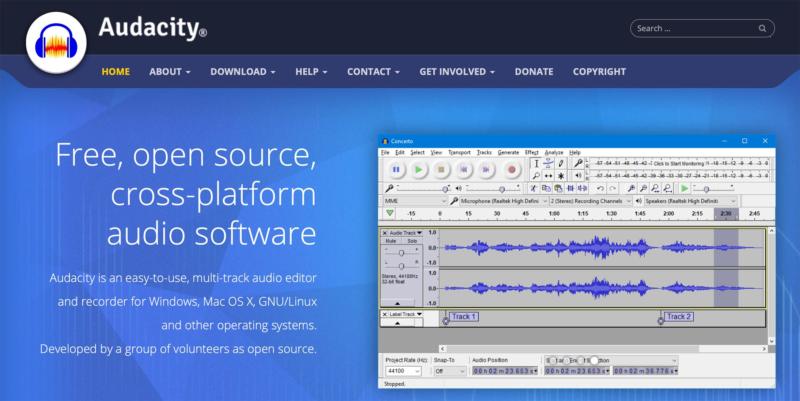Open the Analyze menu
The height and width of the screenshot is (401, 800).
[554, 153]
